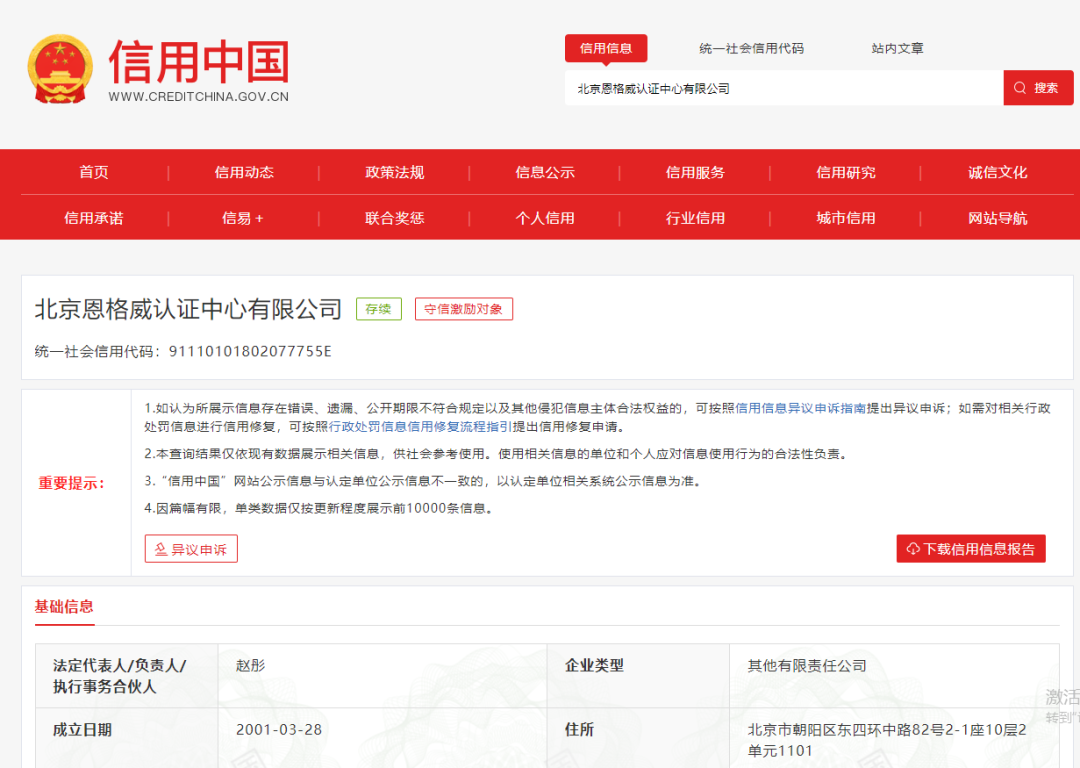Click the 搜索 search button

[1038, 87]
